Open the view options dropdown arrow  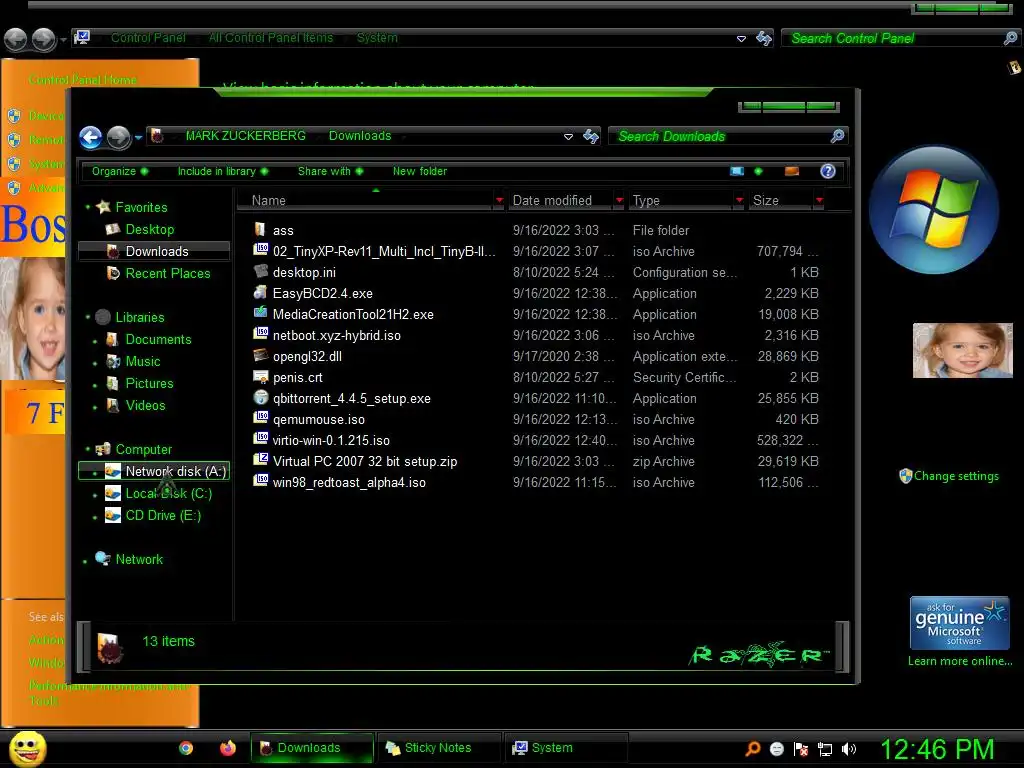click(758, 171)
